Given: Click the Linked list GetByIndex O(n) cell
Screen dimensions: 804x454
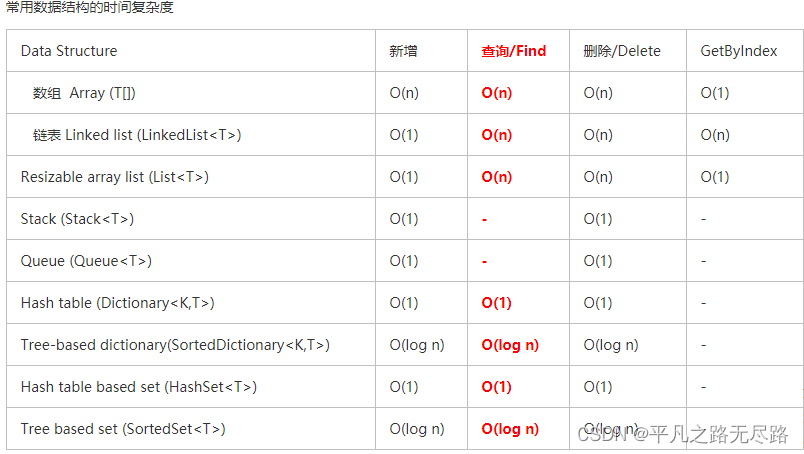Looking at the screenshot, I should pyautogui.click(x=714, y=135).
